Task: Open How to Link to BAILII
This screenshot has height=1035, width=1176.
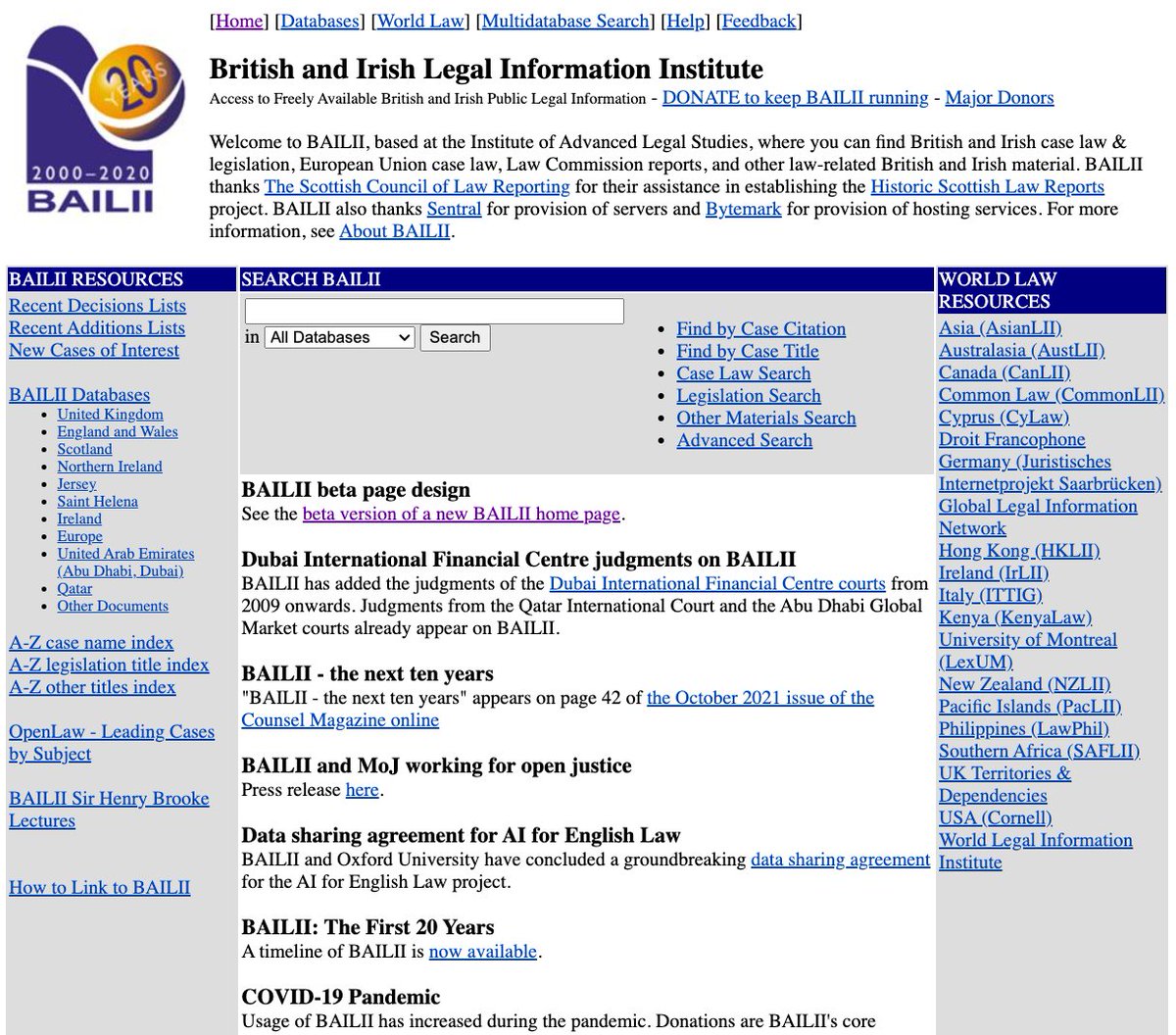Action: pyautogui.click(x=100, y=888)
